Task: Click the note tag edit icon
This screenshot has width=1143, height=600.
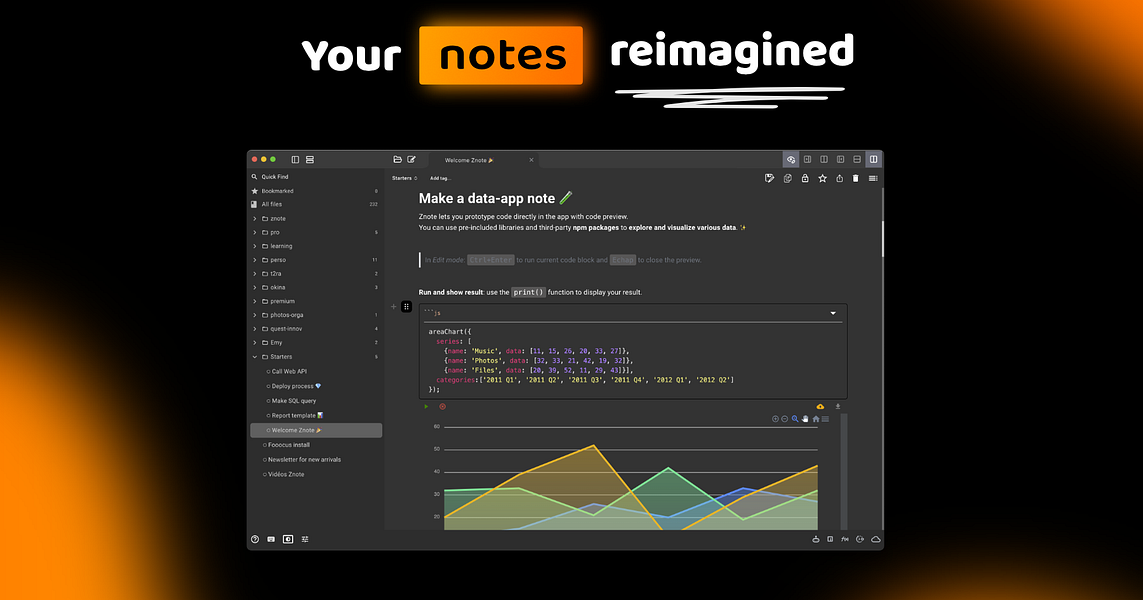Action: pyautogui.click(x=769, y=179)
